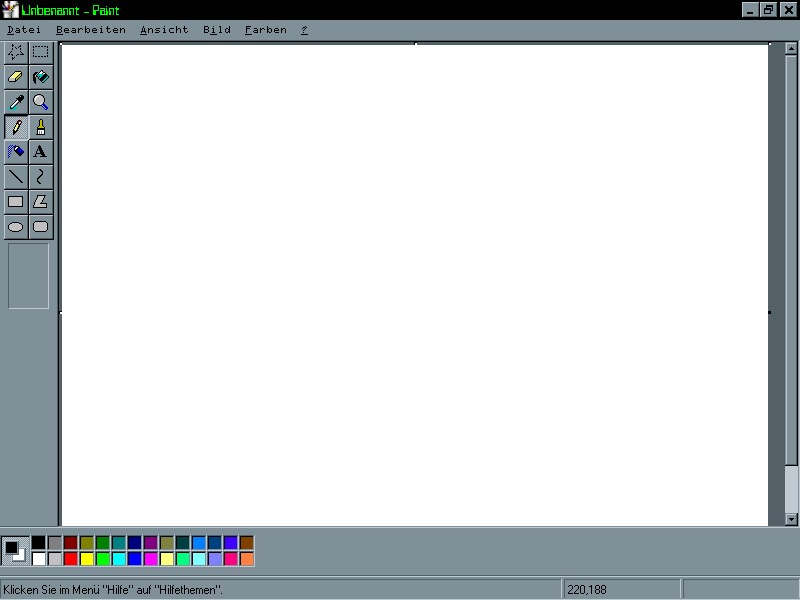Choose the Curve tool
This screenshot has width=800, height=600.
(x=41, y=177)
